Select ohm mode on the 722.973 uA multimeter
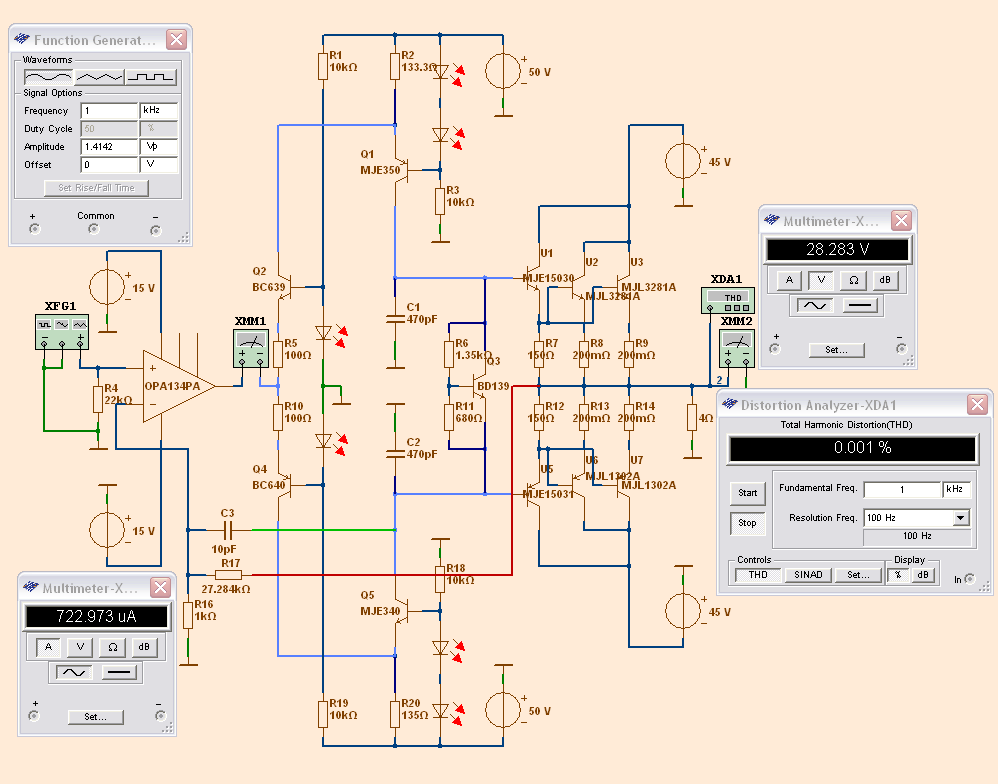 (113, 647)
